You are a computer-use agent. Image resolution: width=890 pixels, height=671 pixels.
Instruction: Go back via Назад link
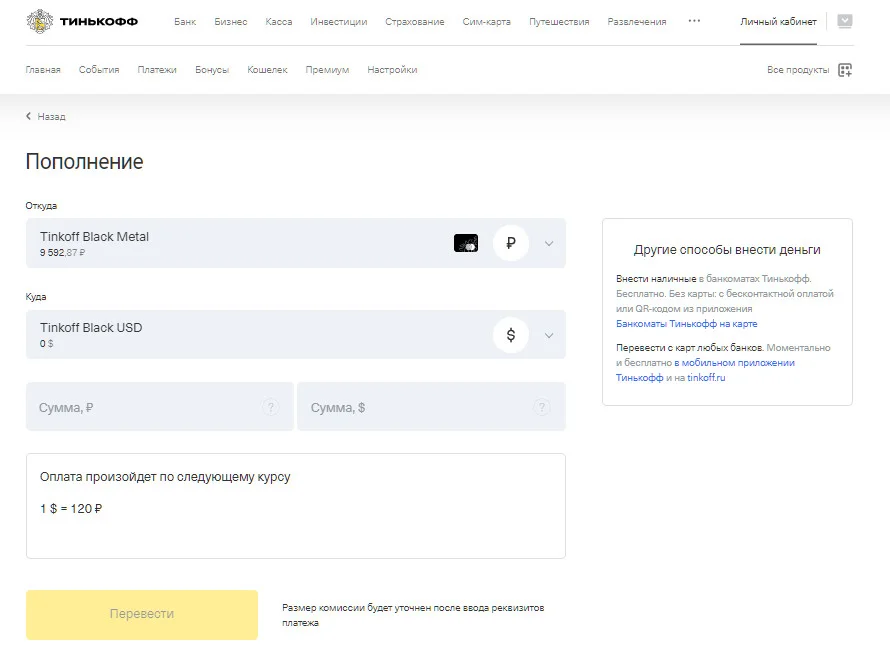click(51, 116)
